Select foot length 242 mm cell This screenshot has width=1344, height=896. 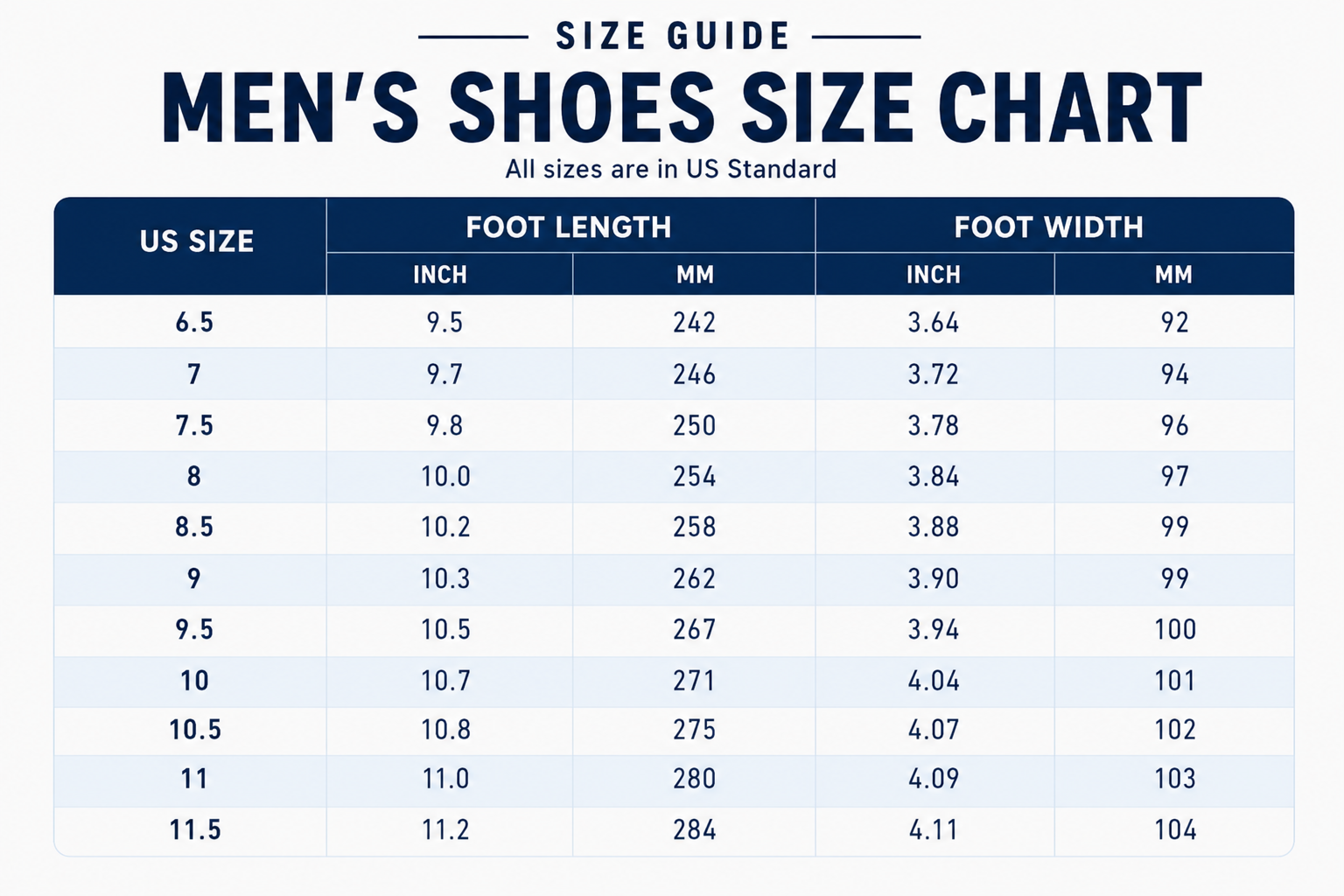[695, 322]
